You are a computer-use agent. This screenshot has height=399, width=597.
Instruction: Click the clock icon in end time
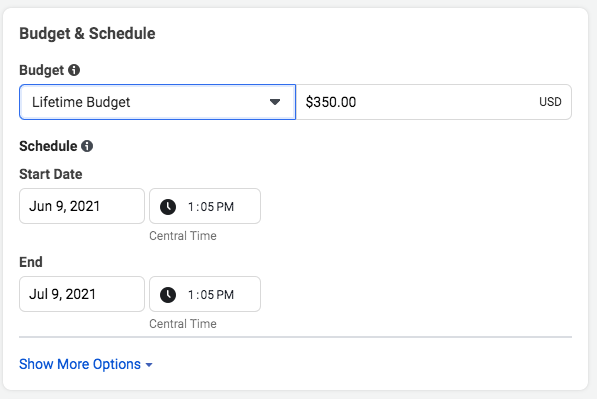click(x=168, y=295)
